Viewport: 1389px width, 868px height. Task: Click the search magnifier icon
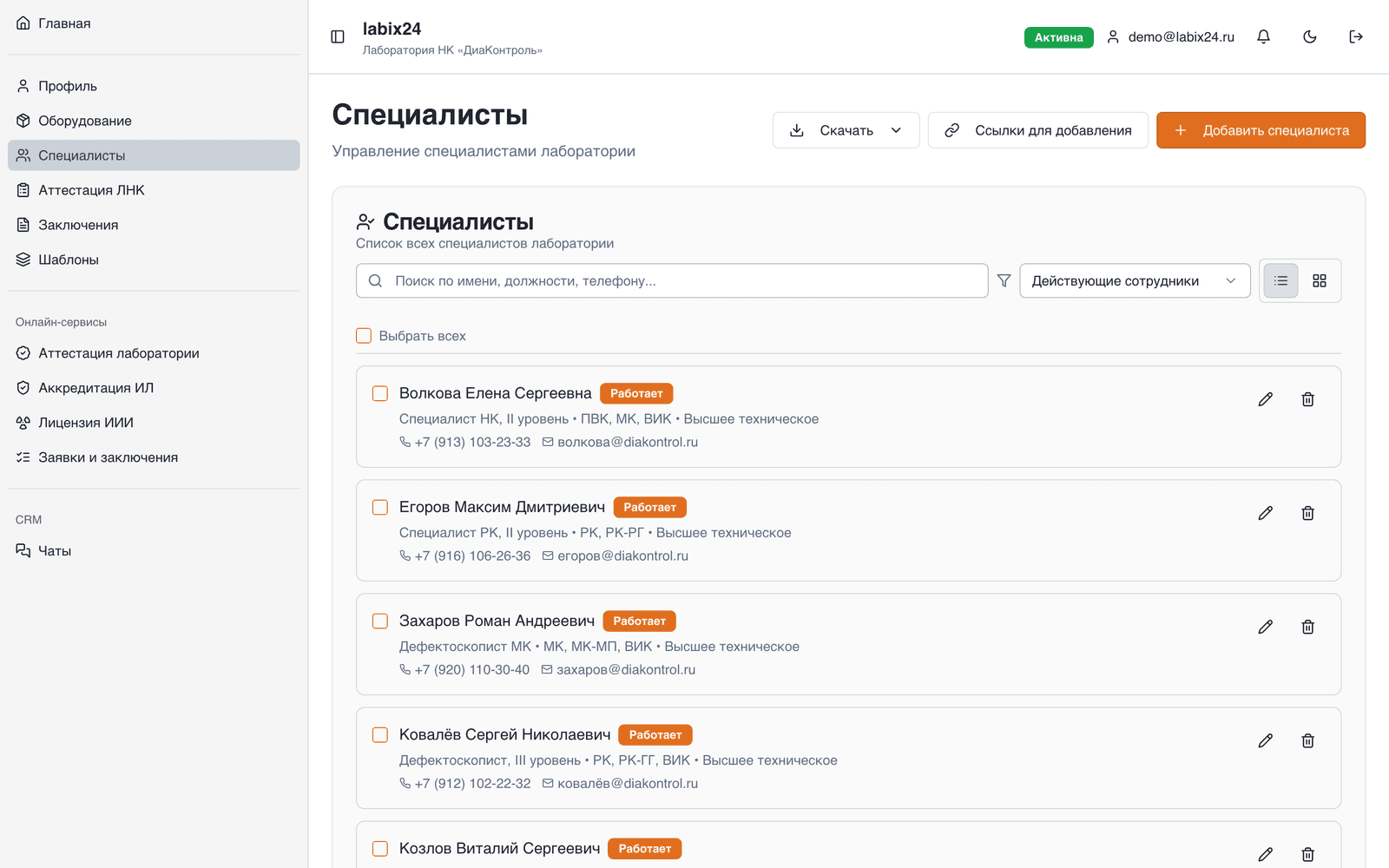click(375, 280)
